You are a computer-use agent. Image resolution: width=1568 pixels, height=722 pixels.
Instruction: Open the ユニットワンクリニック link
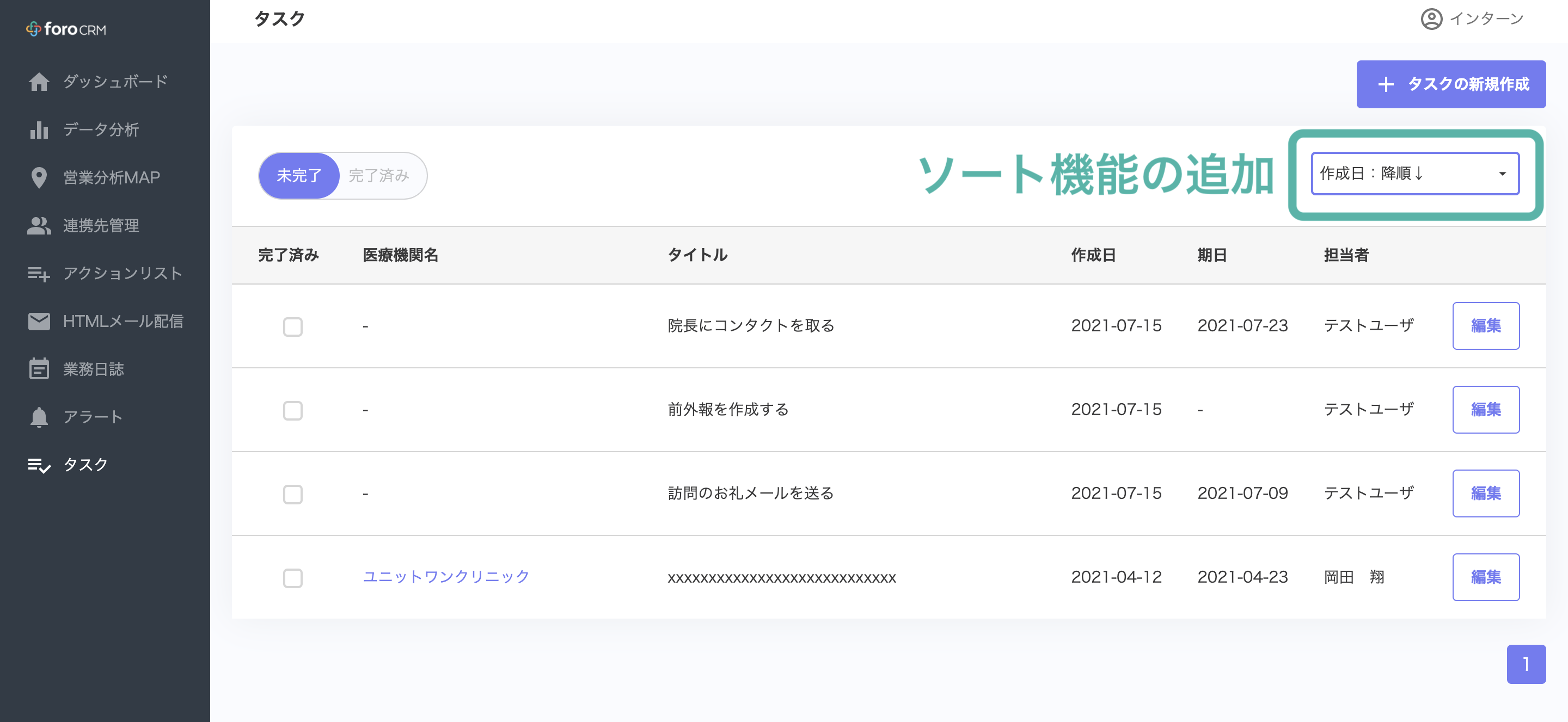(x=446, y=577)
